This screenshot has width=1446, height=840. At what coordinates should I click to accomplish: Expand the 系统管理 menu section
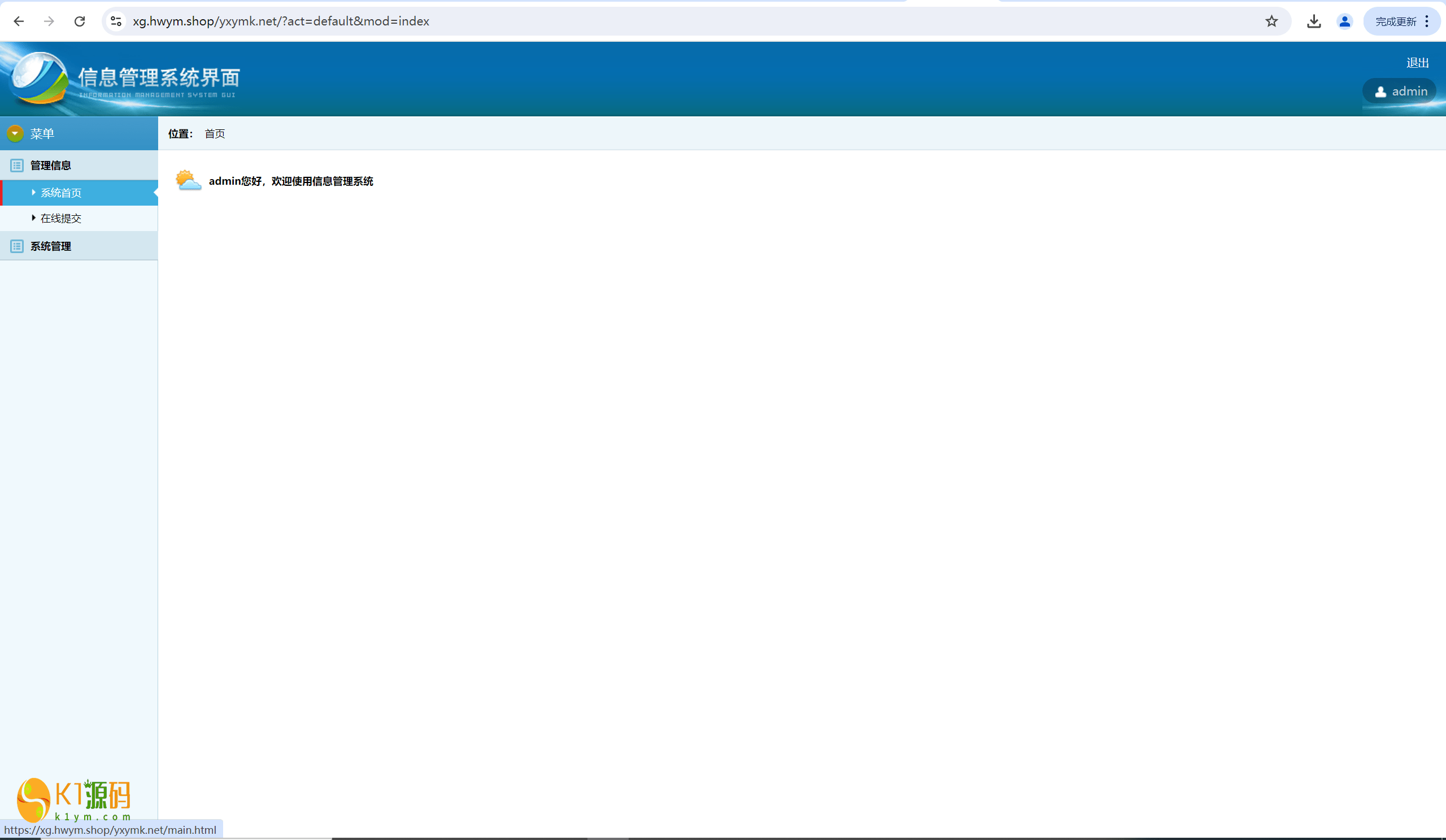pyautogui.click(x=50, y=246)
